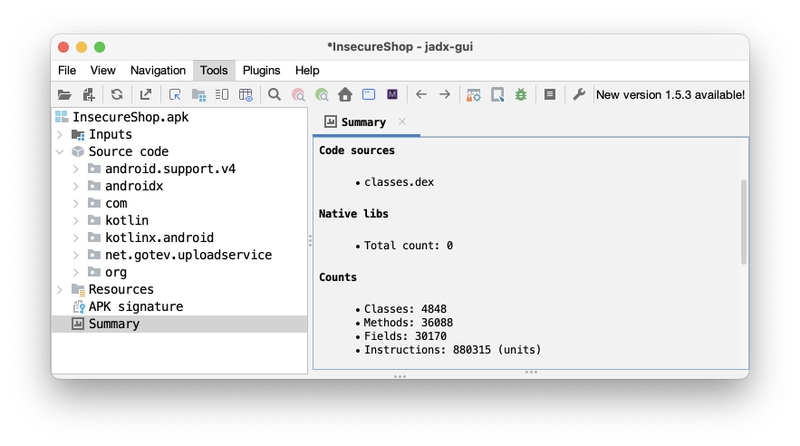Click the log viewer icon
This screenshot has height=446, width=800.
(549, 94)
